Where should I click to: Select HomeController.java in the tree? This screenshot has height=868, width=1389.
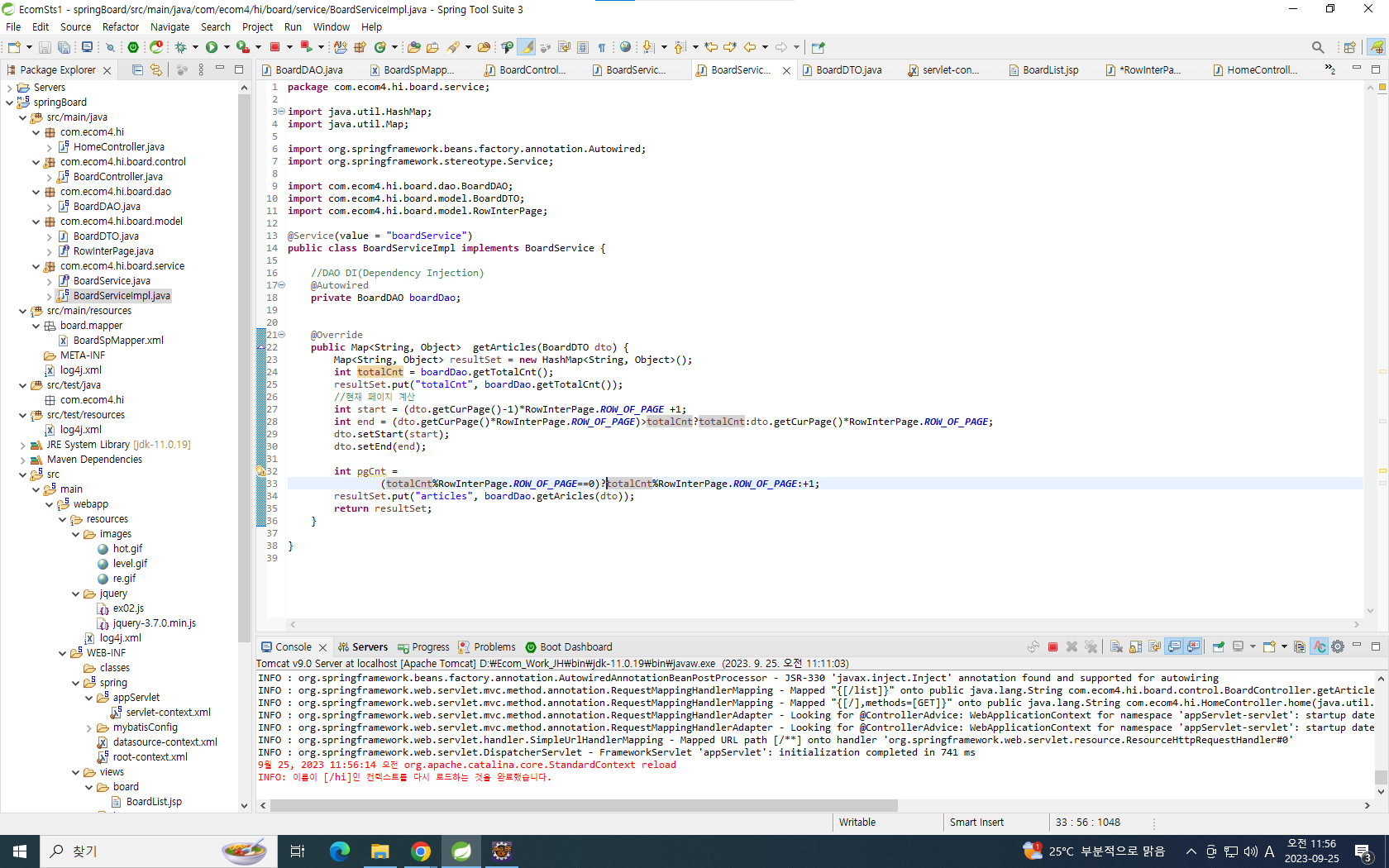(x=118, y=147)
